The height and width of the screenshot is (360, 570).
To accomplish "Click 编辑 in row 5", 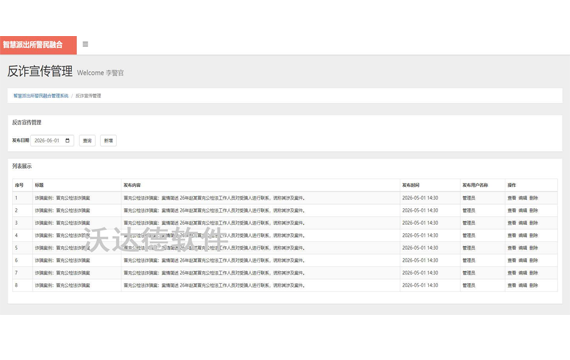I will pos(523,248).
